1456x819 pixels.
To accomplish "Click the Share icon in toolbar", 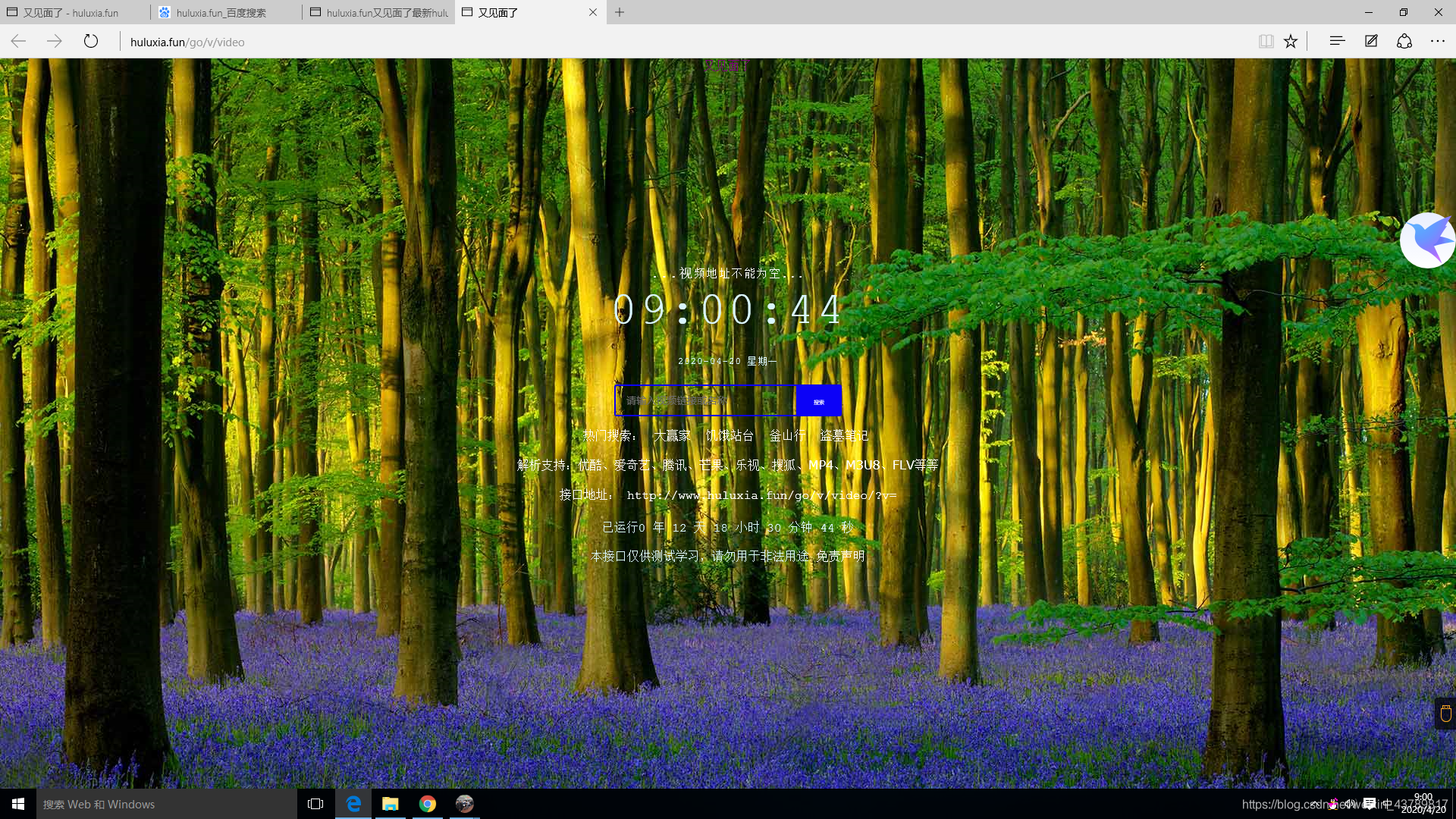I will click(x=1404, y=42).
